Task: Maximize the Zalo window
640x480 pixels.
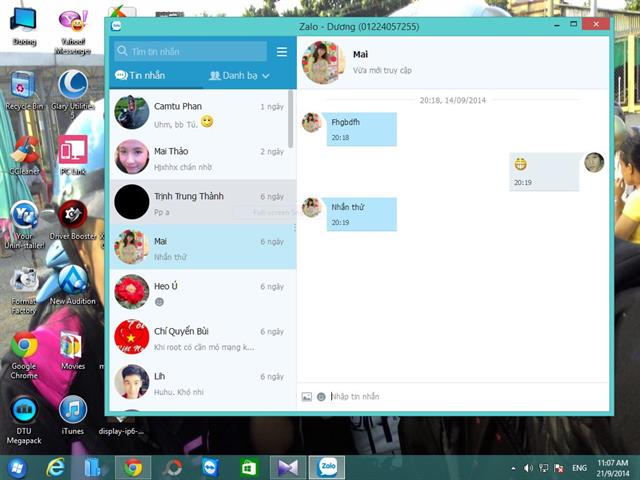Action: coord(573,24)
